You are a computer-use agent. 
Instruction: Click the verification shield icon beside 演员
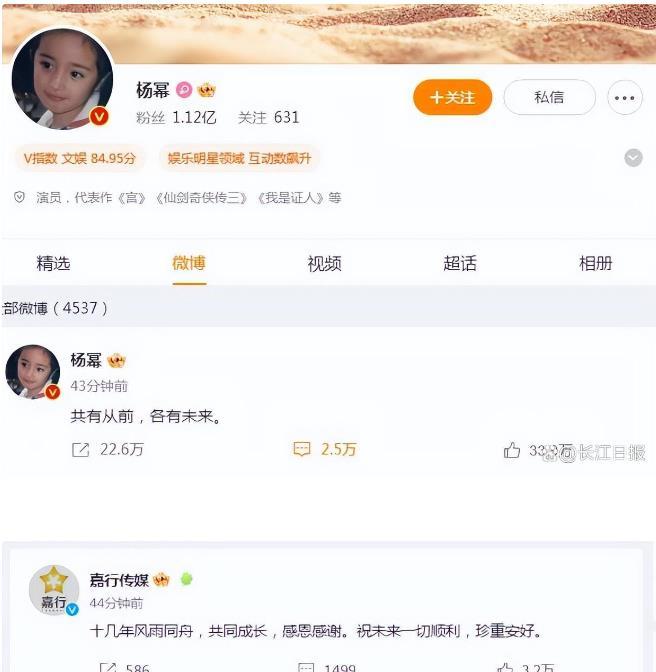click(x=19, y=197)
